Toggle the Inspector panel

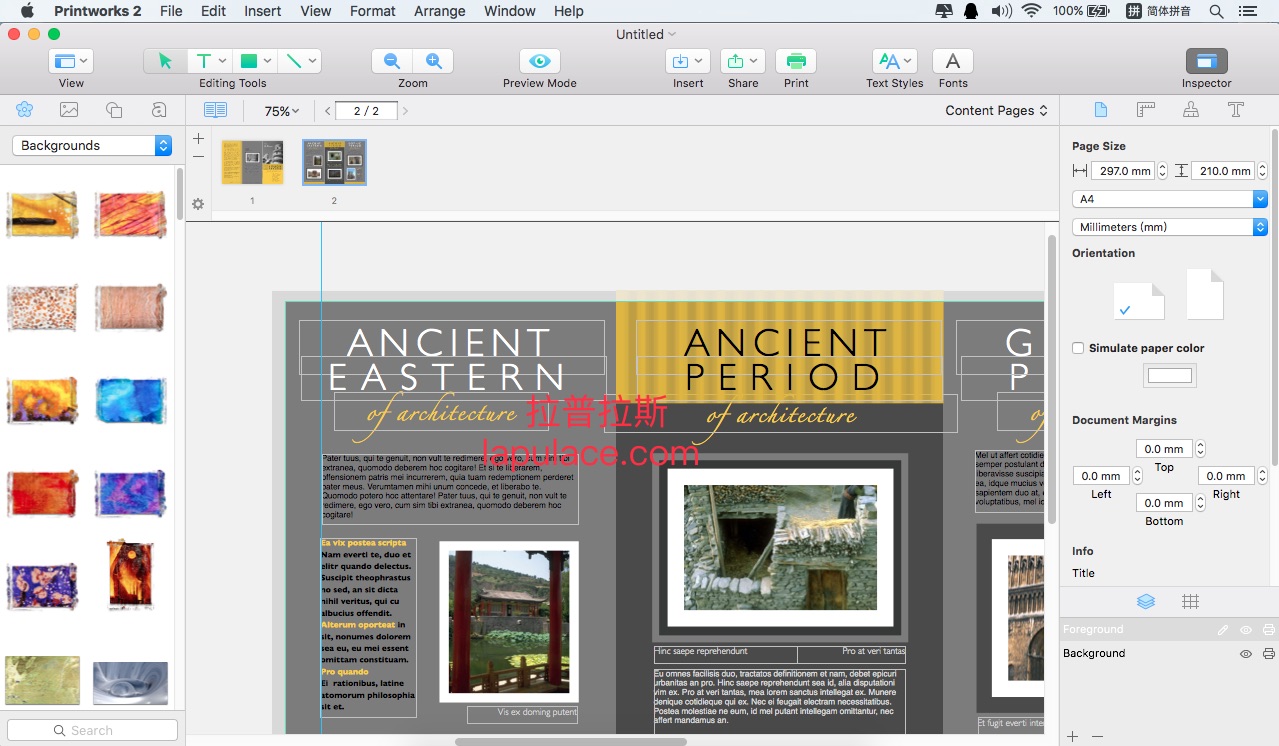pos(1207,61)
